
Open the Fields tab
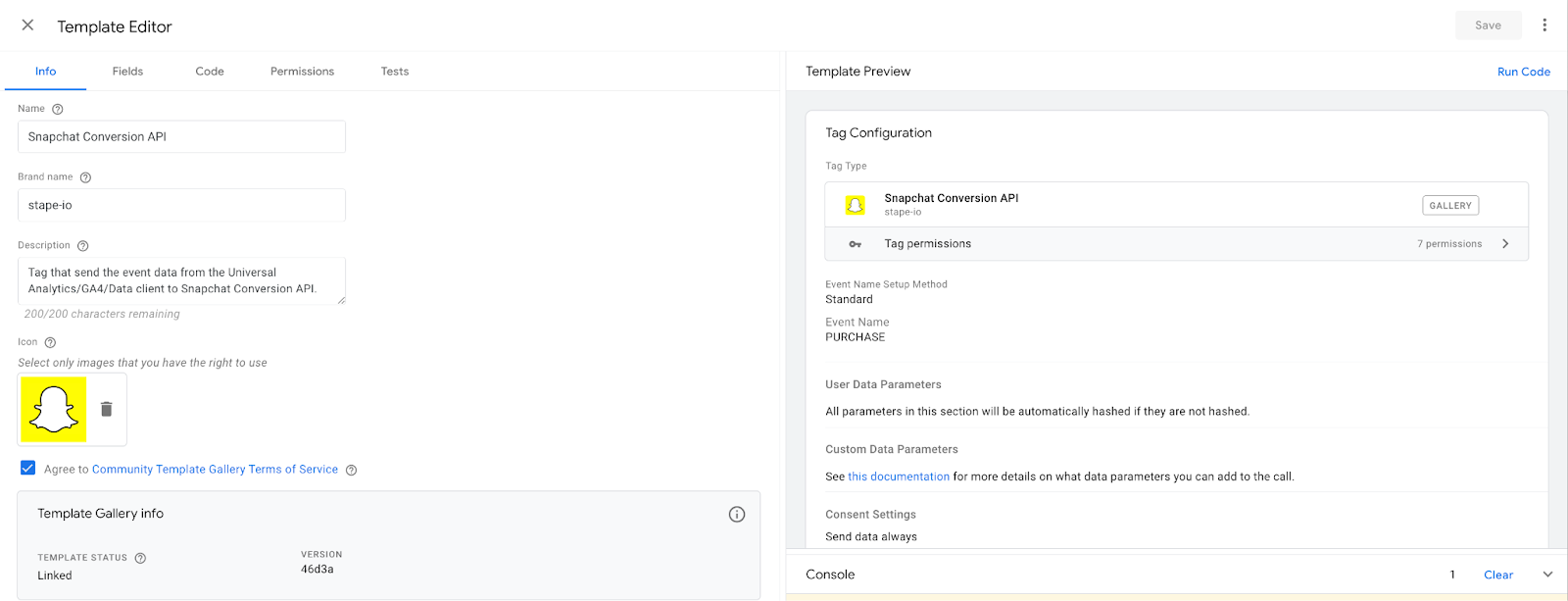point(127,72)
